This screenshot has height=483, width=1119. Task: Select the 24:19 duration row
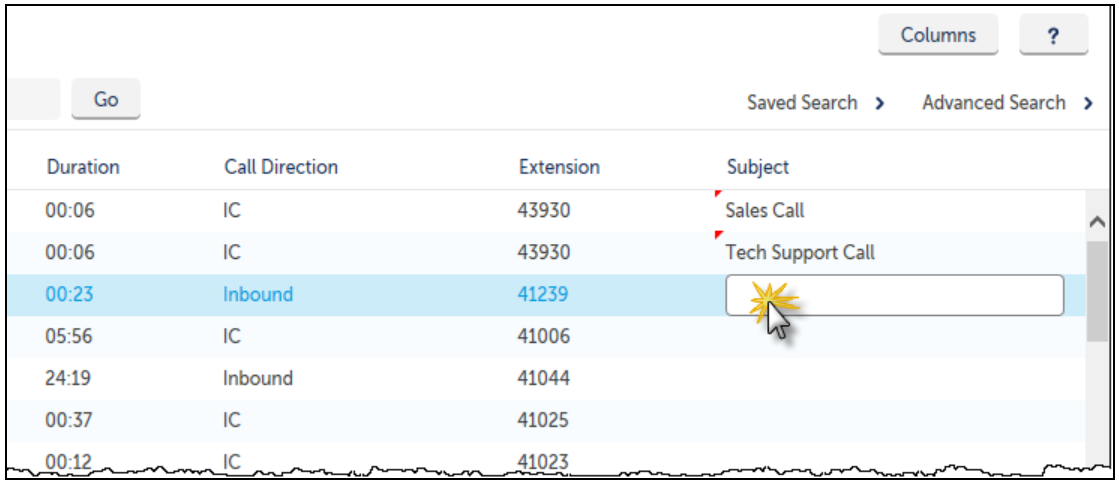click(546, 378)
